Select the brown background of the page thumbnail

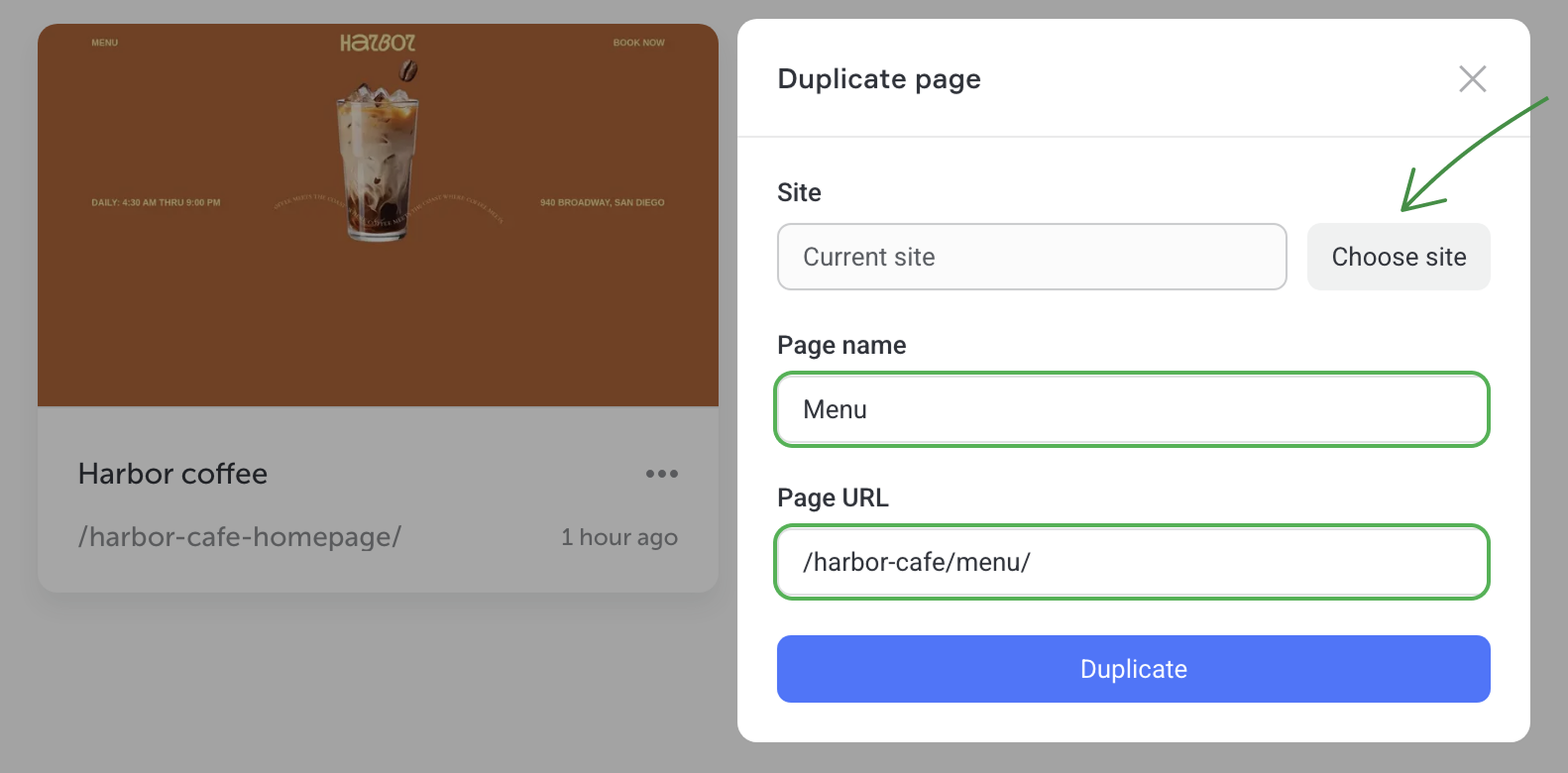(x=198, y=317)
